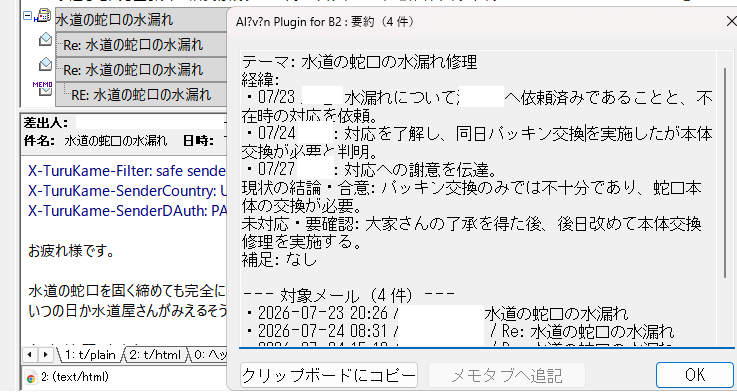Switch to the 1: t/plain tab
The height and width of the screenshot is (392, 737).
(91, 355)
